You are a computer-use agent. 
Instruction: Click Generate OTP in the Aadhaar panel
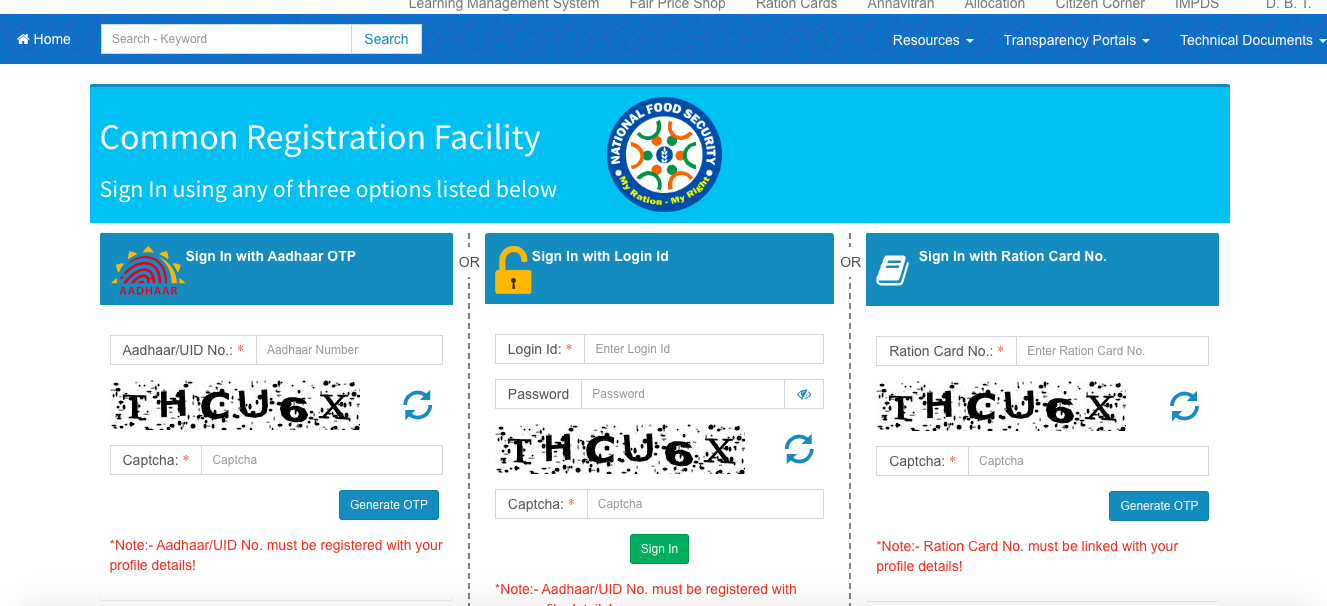(388, 504)
